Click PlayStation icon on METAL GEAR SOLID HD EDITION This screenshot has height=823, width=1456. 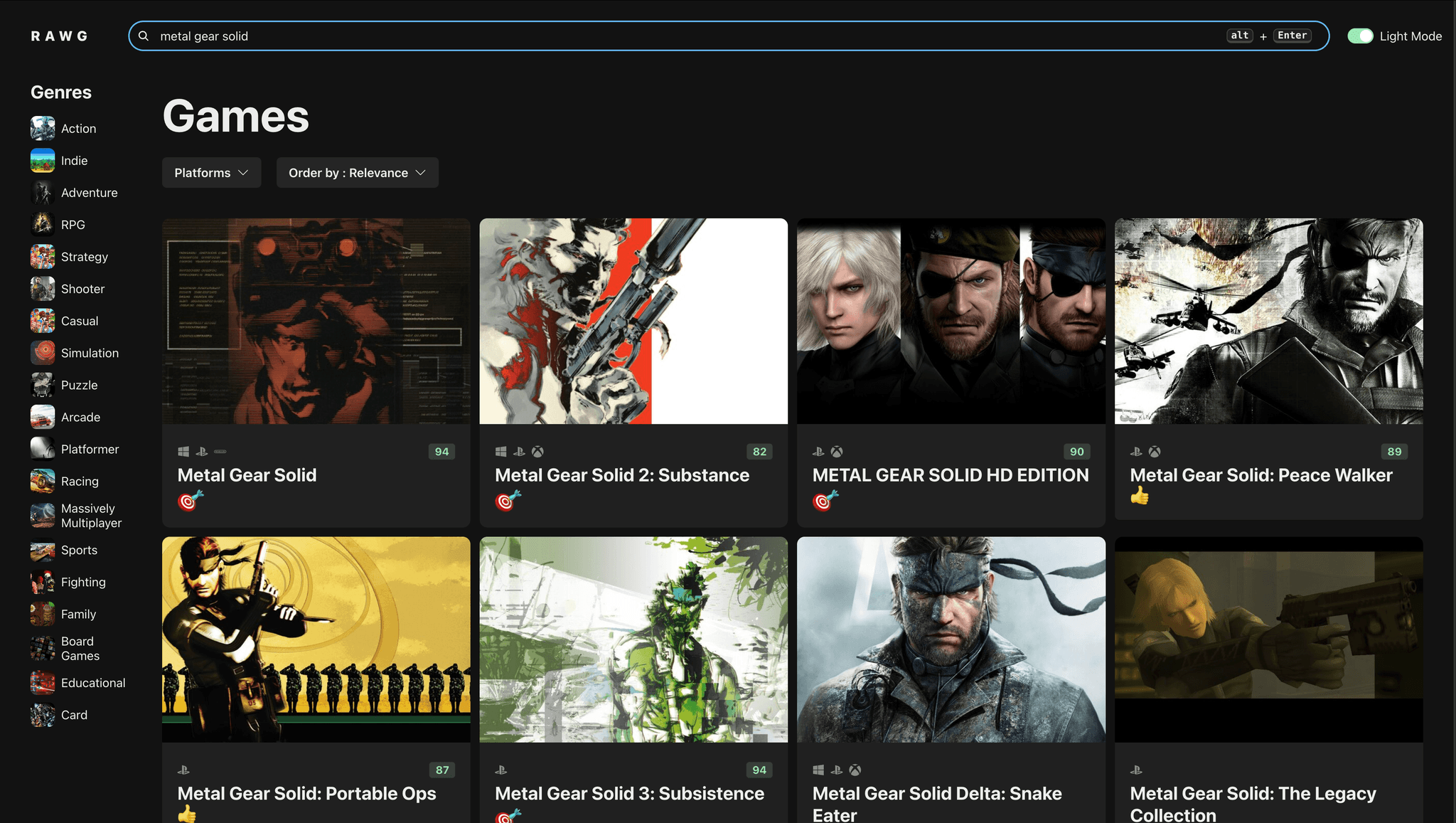(819, 452)
